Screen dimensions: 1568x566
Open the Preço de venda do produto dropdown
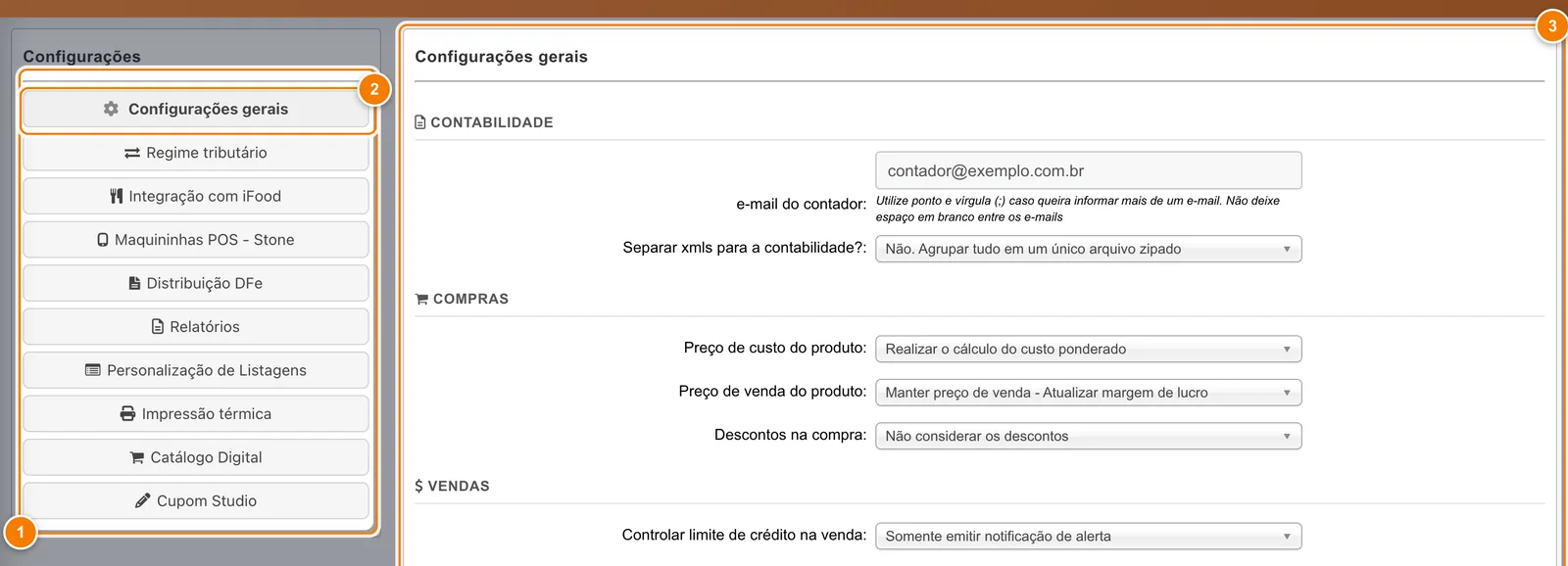[x=1089, y=393]
